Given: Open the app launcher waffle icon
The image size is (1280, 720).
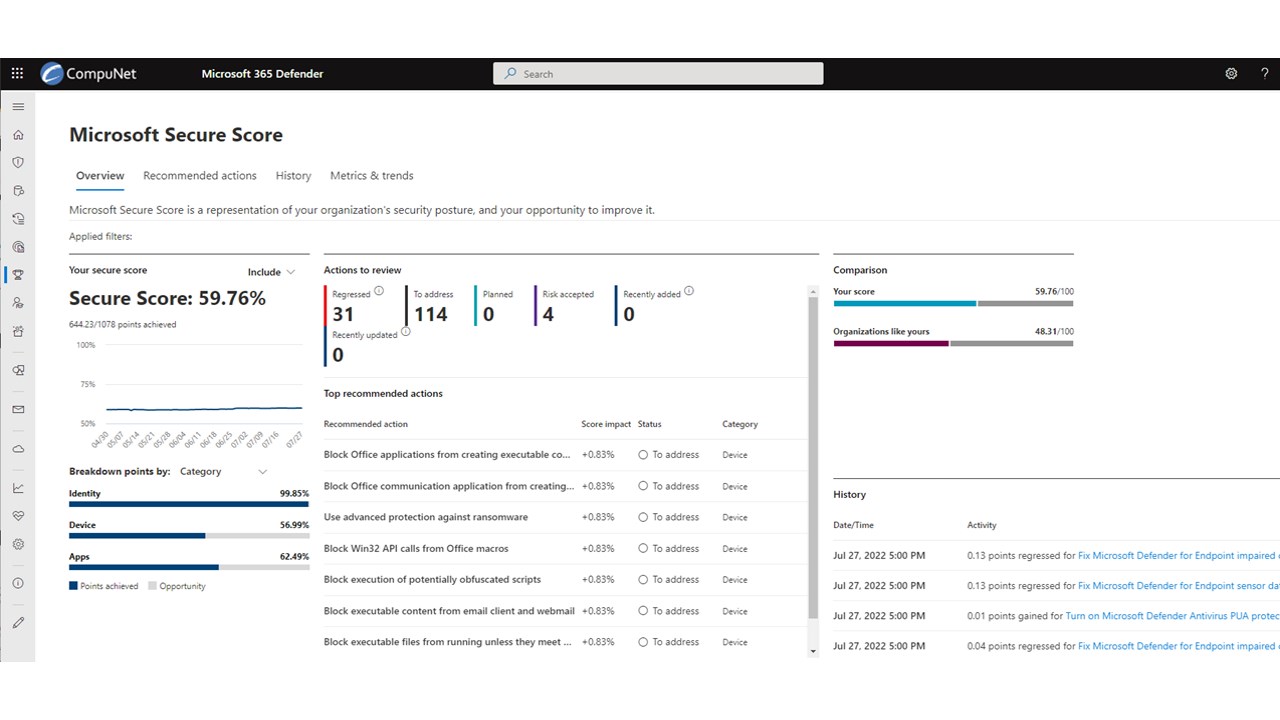Looking at the screenshot, I should pyautogui.click(x=17, y=74).
